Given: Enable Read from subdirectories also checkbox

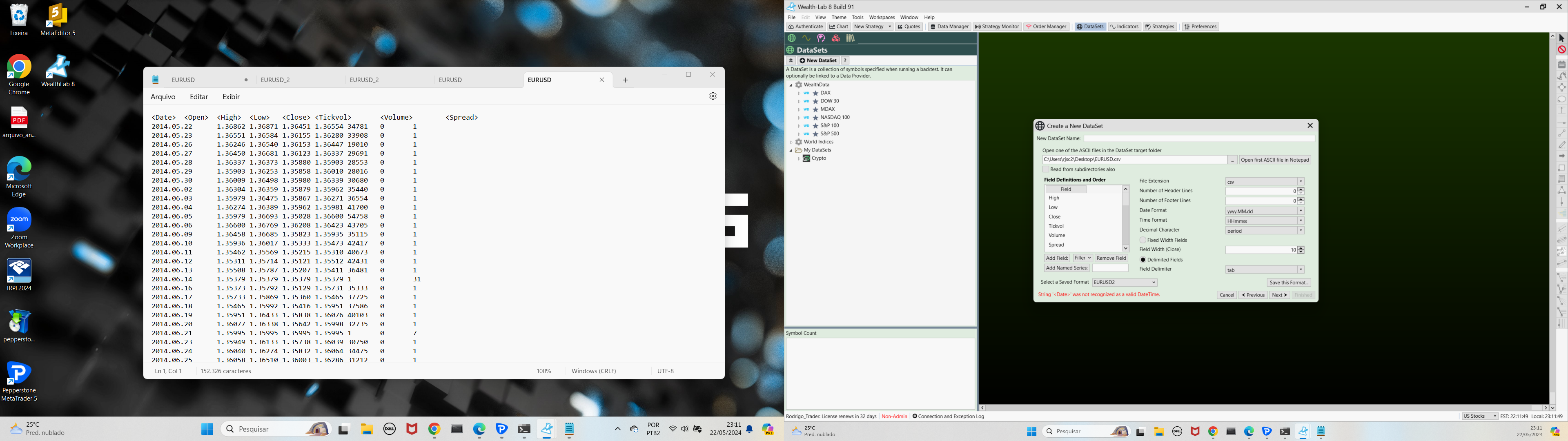Looking at the screenshot, I should tap(1046, 169).
